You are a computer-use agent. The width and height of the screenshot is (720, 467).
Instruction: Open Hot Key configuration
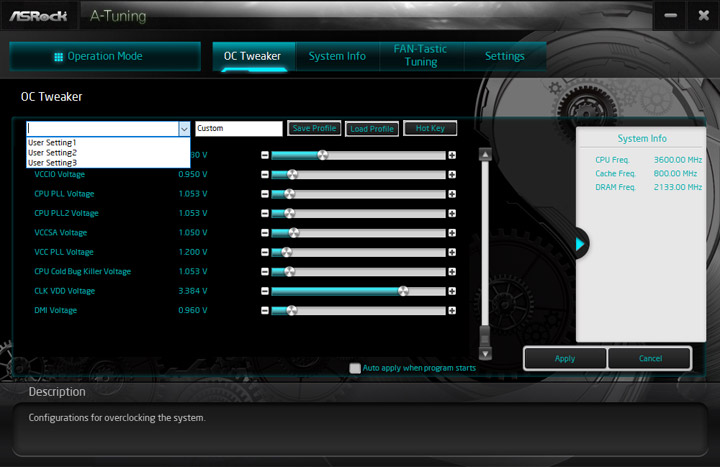tap(430, 129)
